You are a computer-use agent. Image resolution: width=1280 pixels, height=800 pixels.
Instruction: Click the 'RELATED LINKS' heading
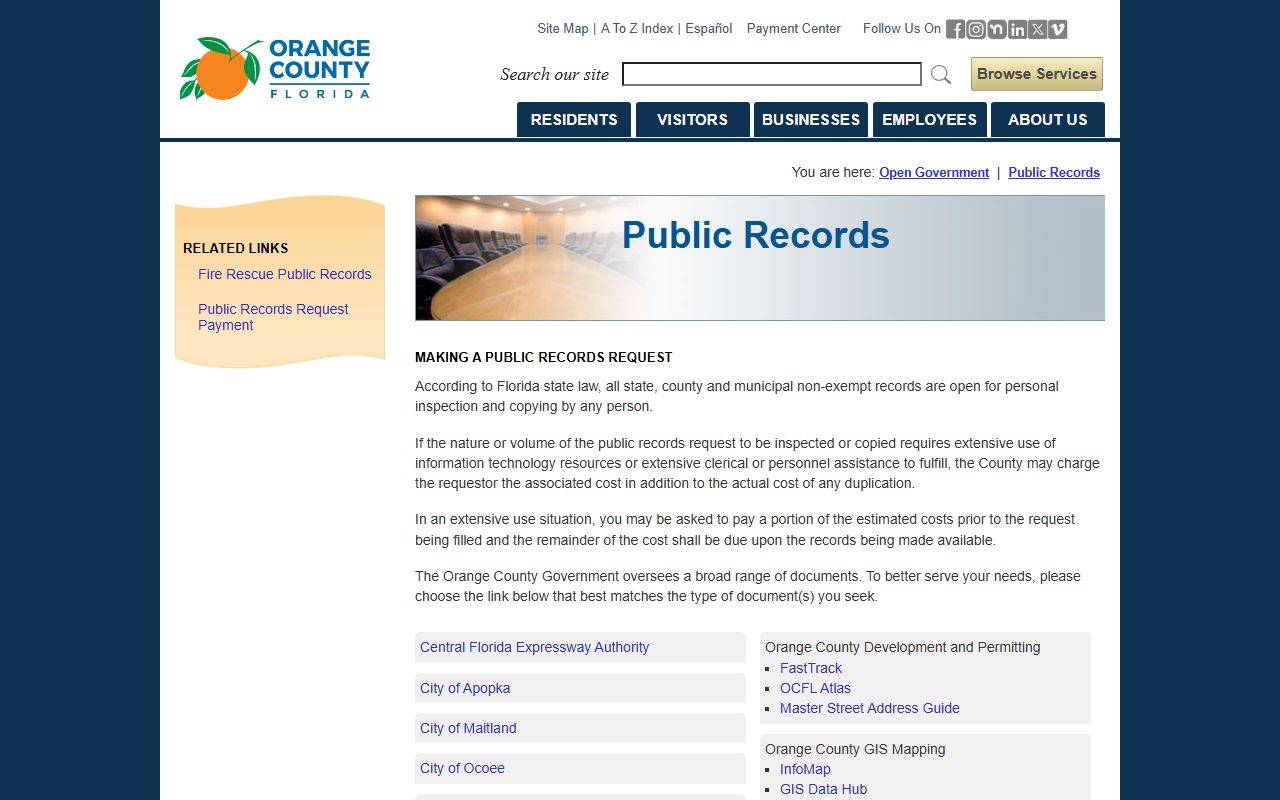pos(236,248)
